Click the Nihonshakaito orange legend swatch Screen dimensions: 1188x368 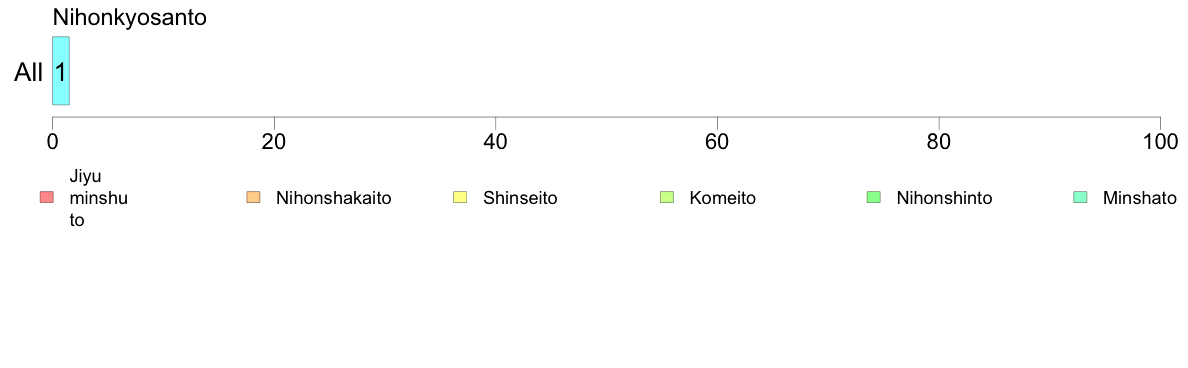pos(253,198)
